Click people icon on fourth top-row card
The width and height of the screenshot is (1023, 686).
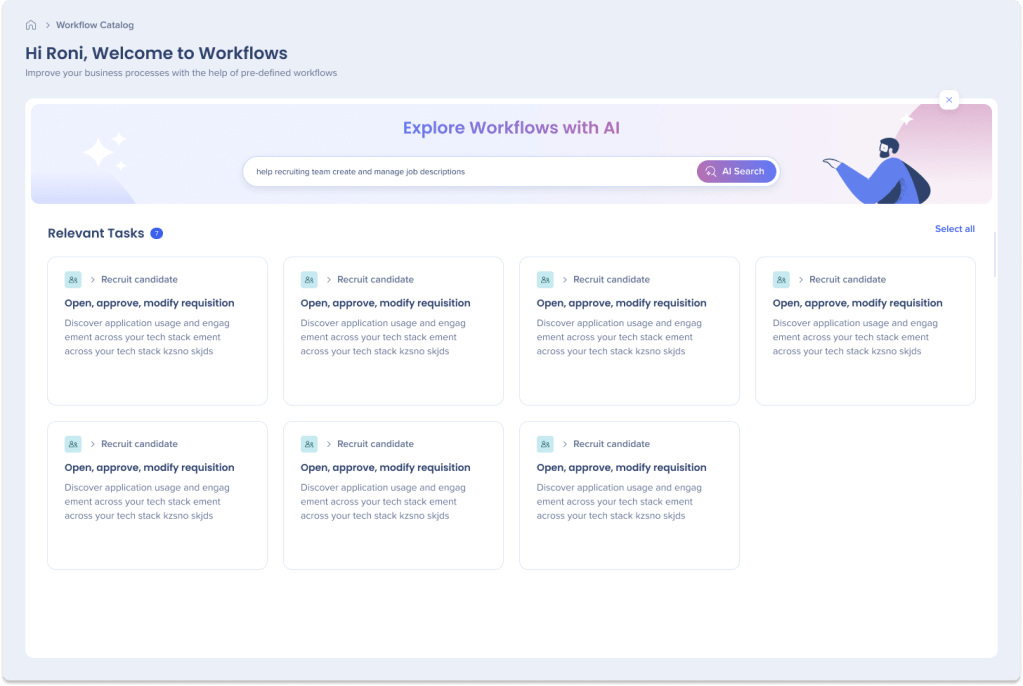[781, 280]
